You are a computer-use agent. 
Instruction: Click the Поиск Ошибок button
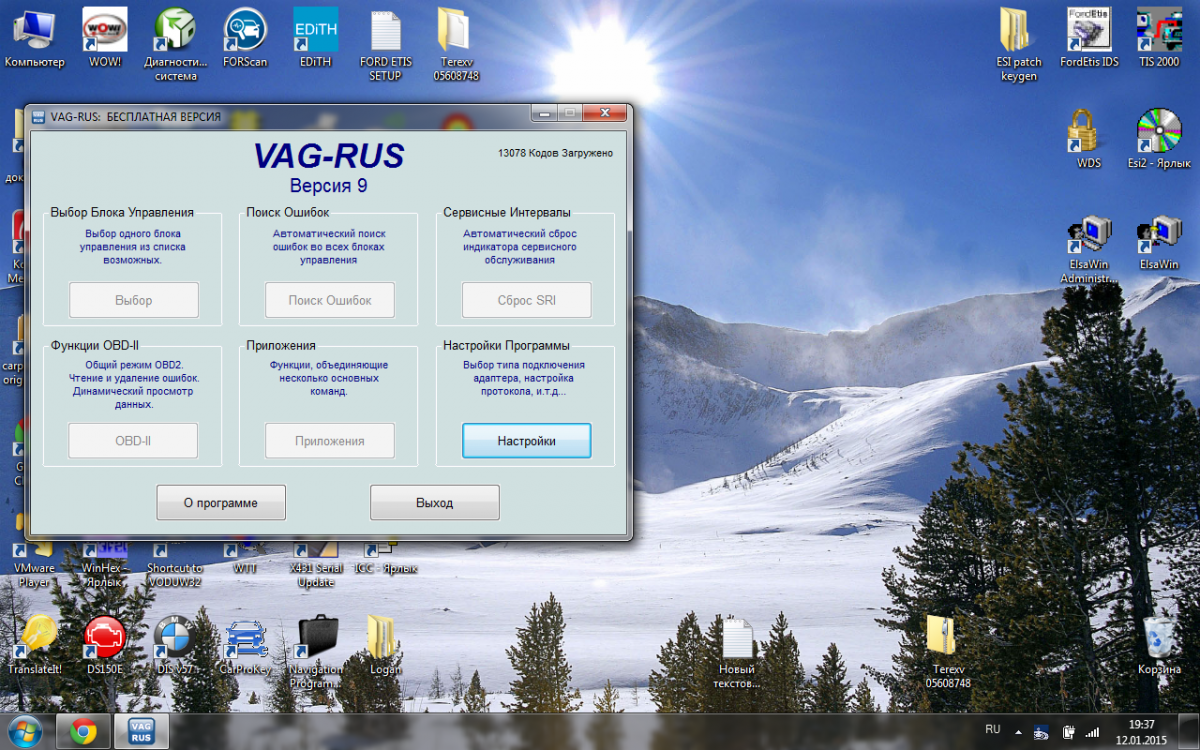point(330,300)
